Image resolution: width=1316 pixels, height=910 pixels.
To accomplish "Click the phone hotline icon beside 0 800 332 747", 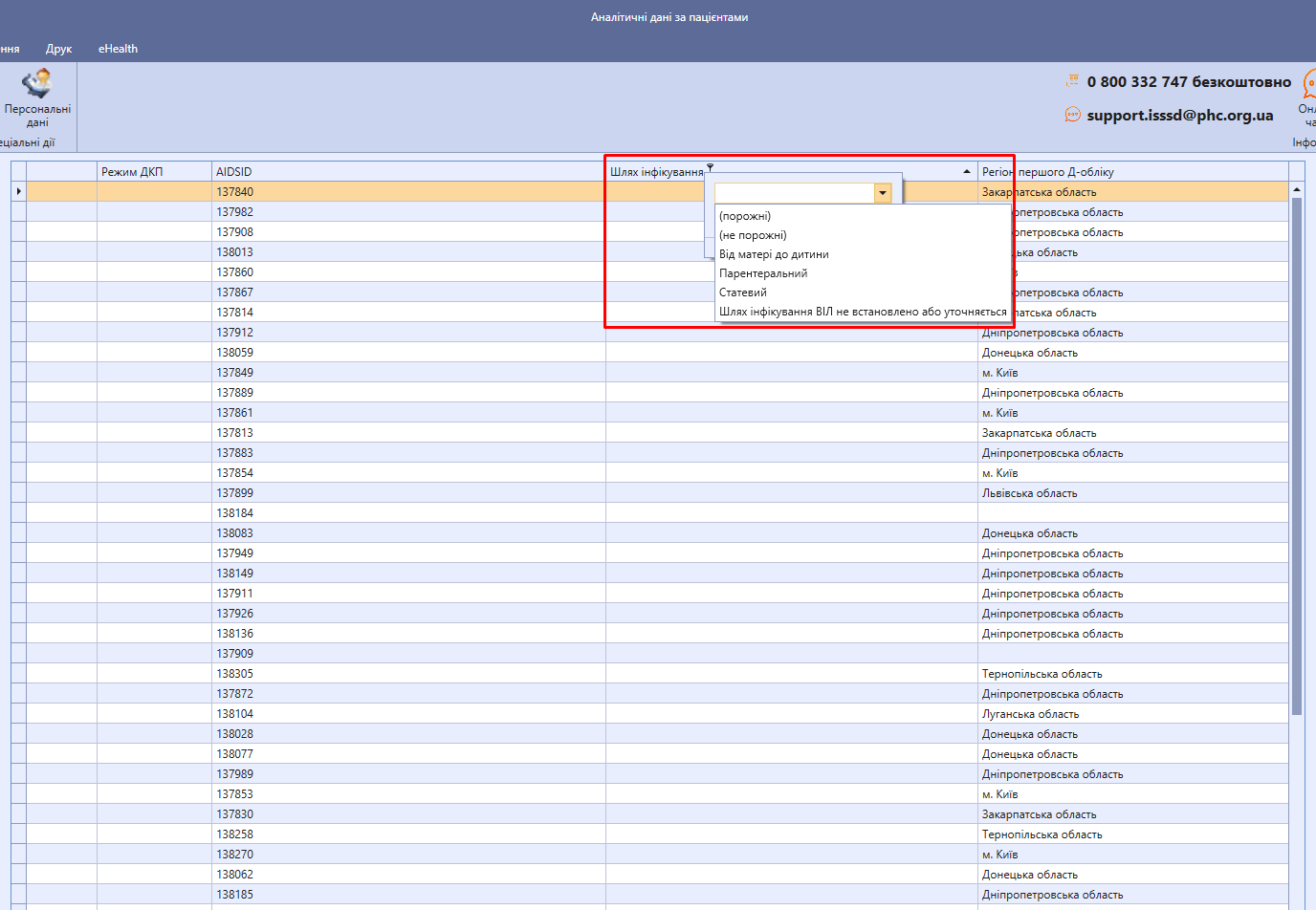I will coord(1073,81).
